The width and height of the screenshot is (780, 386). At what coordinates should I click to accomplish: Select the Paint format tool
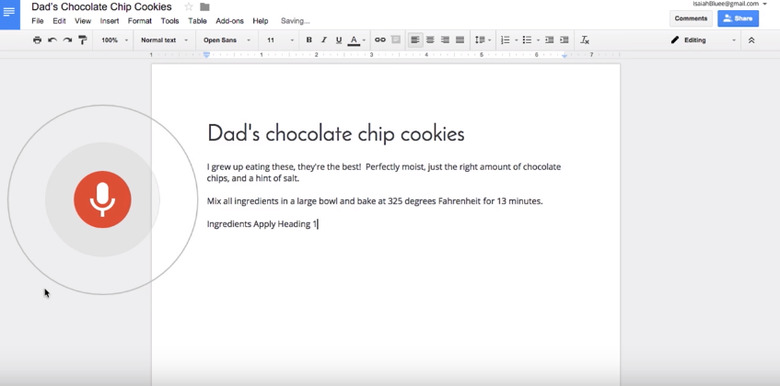(83, 40)
